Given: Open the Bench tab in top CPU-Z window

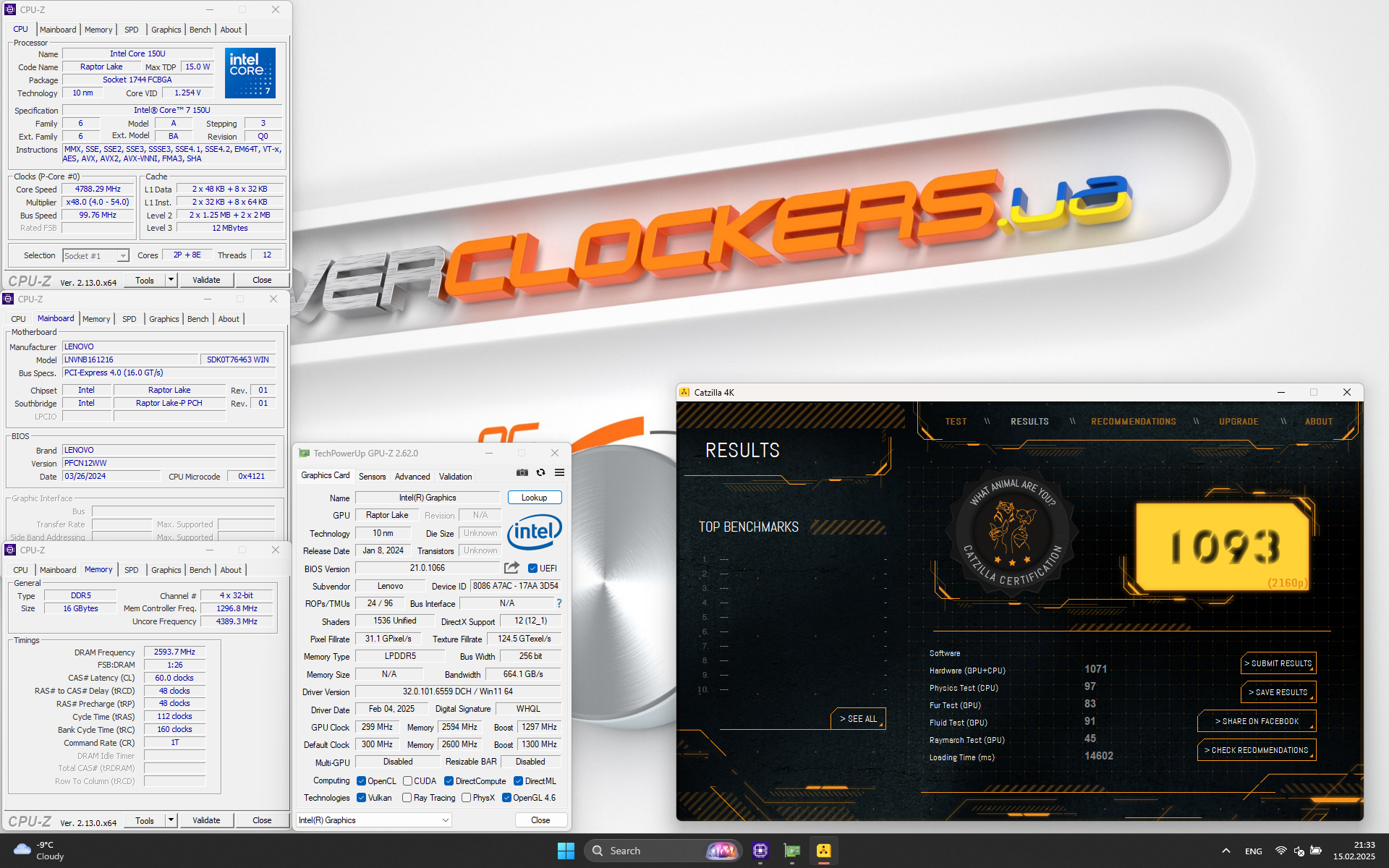Looking at the screenshot, I should 200,30.
